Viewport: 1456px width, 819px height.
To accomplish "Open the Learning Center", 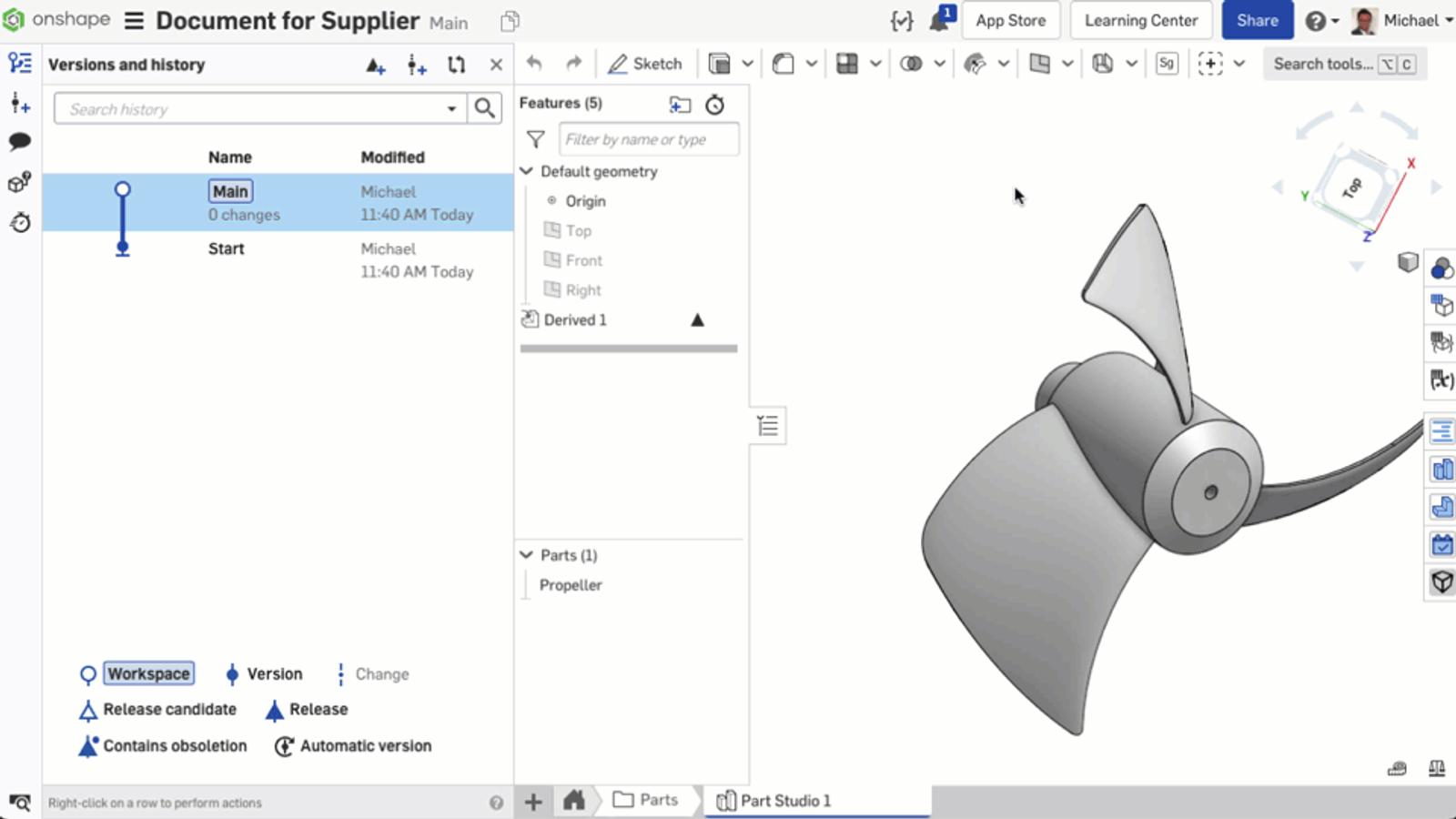I will 1140,20.
